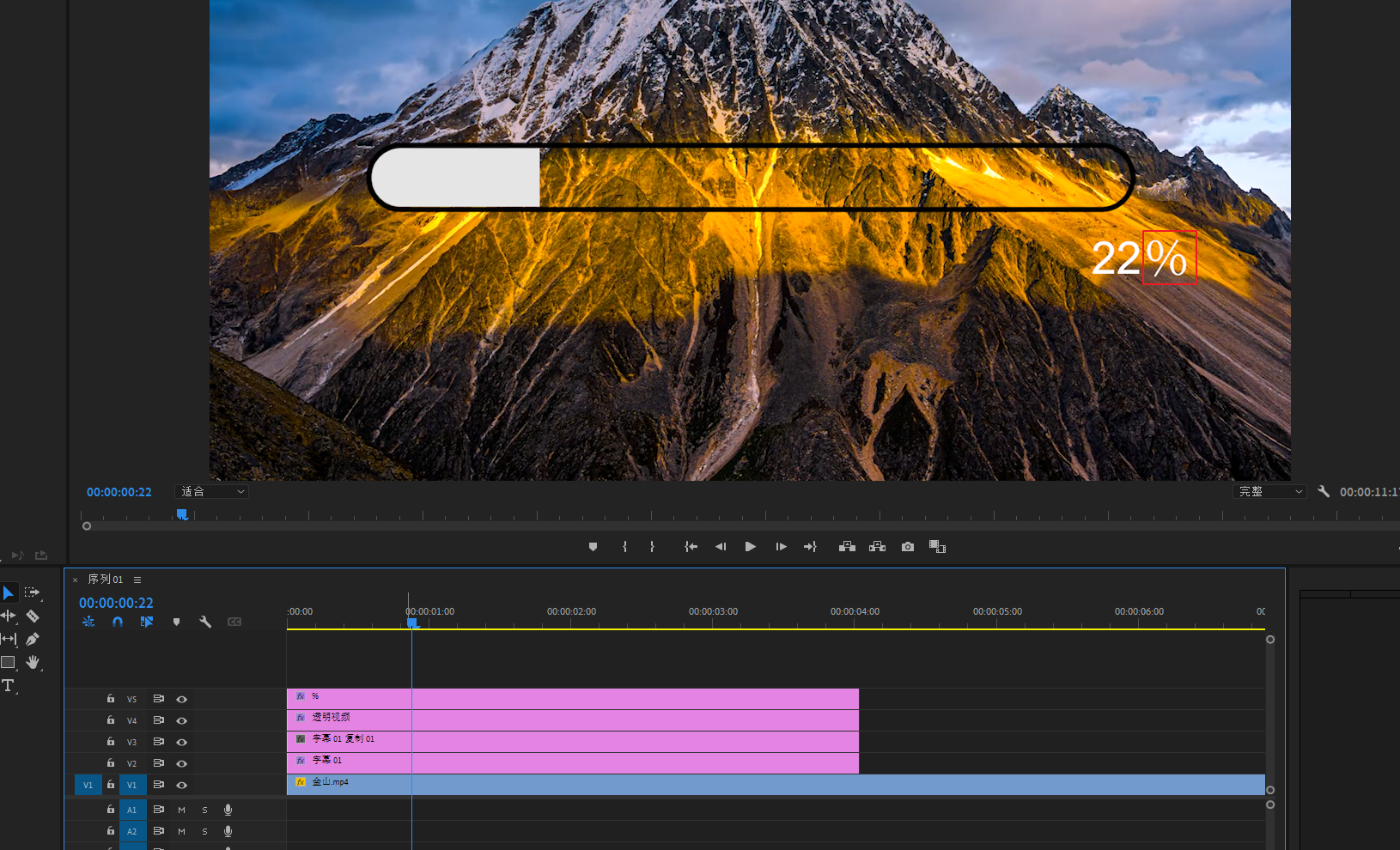Click the Export Frame camera icon
Screen dimensions: 1400x850
[908, 547]
